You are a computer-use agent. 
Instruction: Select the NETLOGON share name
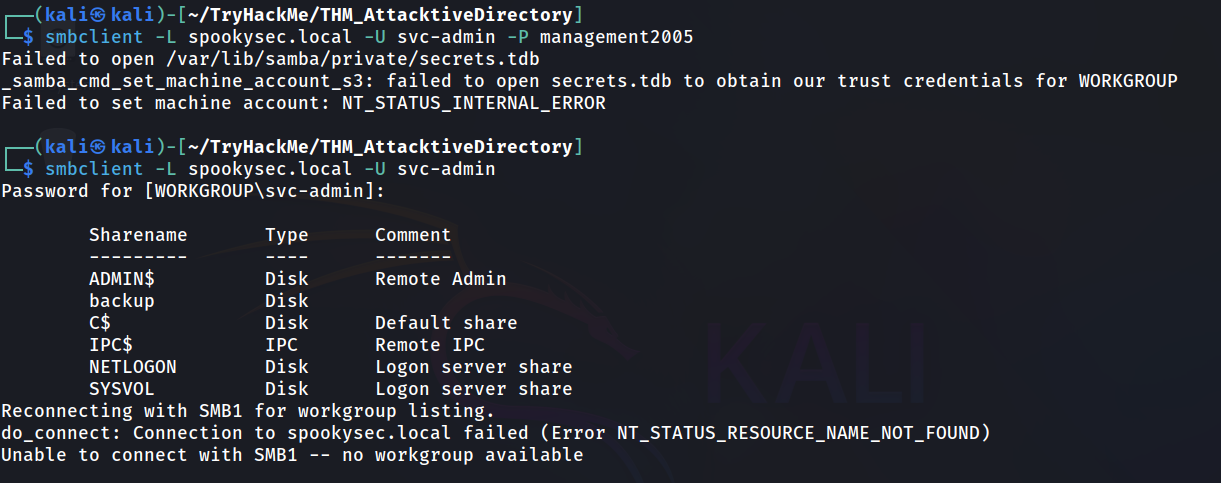pyautogui.click(x=132, y=367)
